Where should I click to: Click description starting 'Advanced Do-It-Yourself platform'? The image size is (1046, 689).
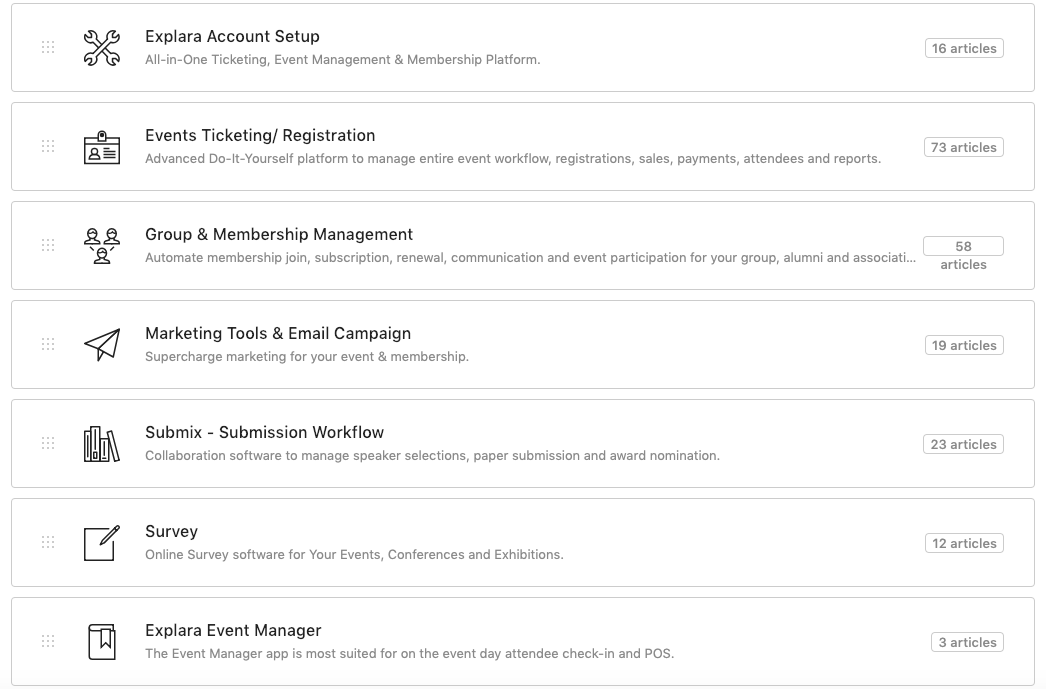click(513, 159)
